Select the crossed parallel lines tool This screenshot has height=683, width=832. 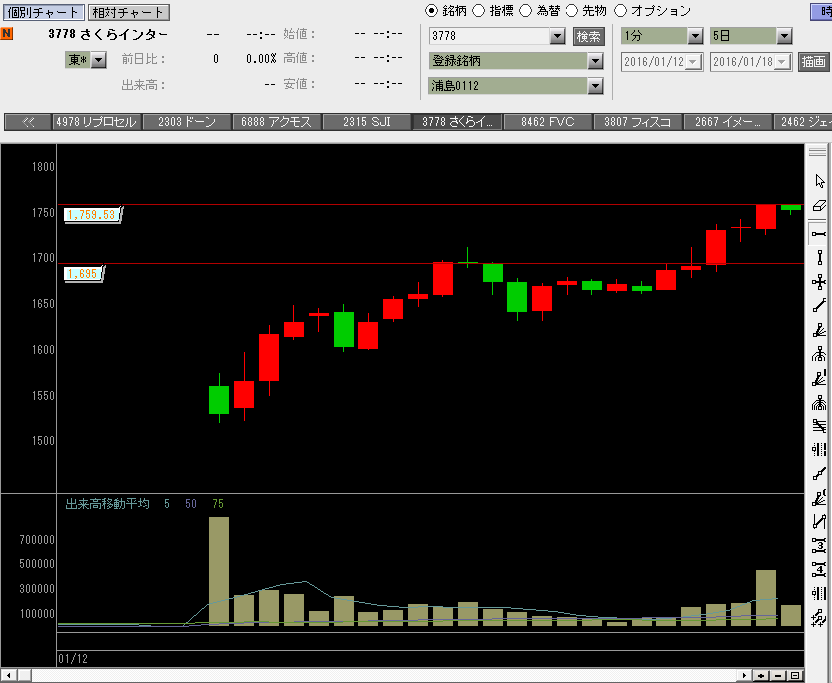coord(819,426)
